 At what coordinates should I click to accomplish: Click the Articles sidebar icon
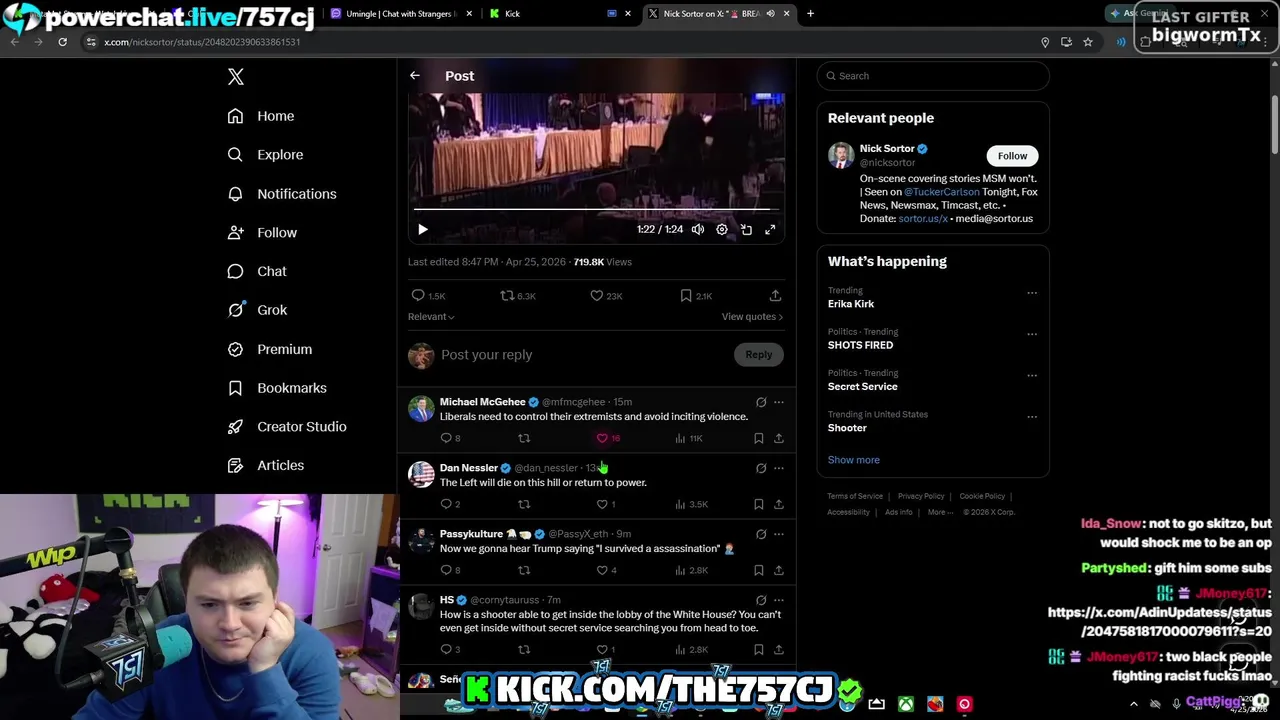[x=235, y=465]
